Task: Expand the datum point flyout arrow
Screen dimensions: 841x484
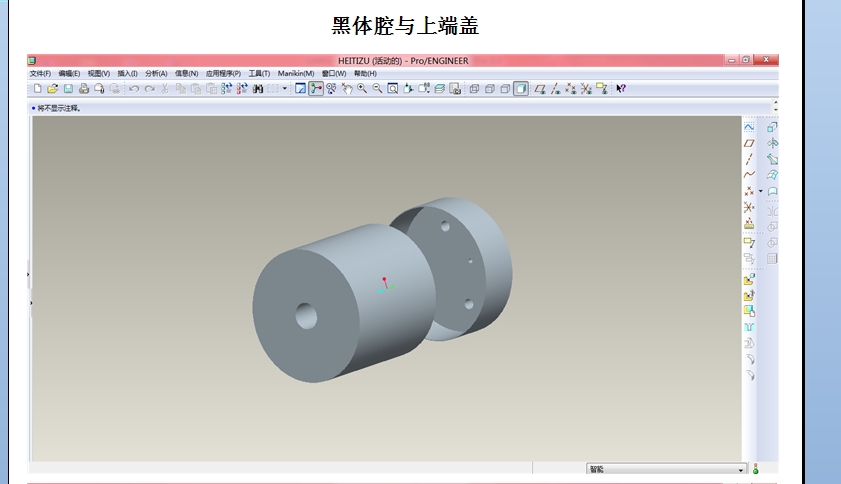Action: pos(761,191)
